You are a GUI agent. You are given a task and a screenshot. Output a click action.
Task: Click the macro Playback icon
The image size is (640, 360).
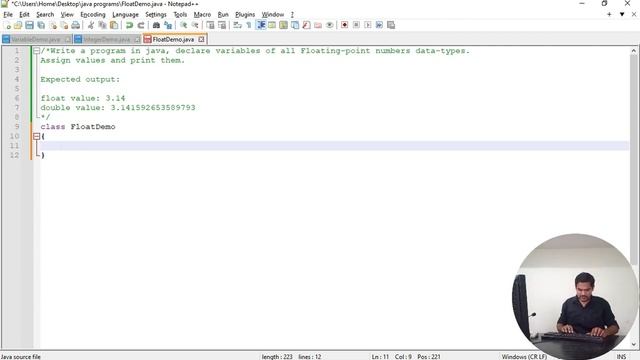click(x=368, y=25)
